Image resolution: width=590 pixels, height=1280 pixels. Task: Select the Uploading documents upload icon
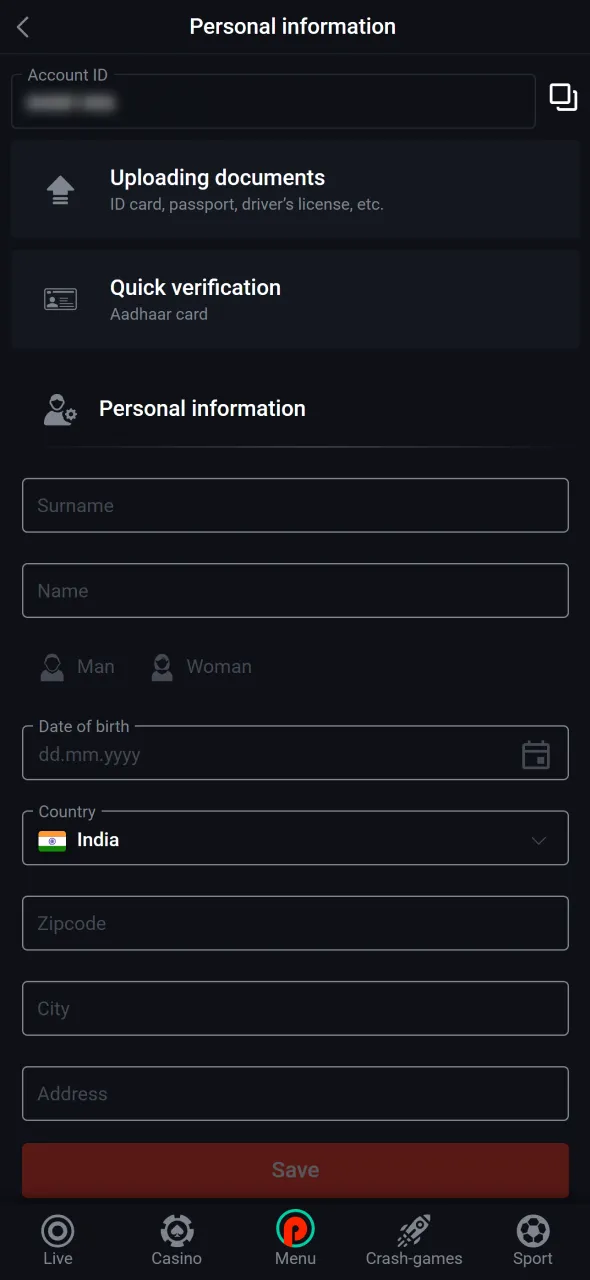pyautogui.click(x=60, y=189)
